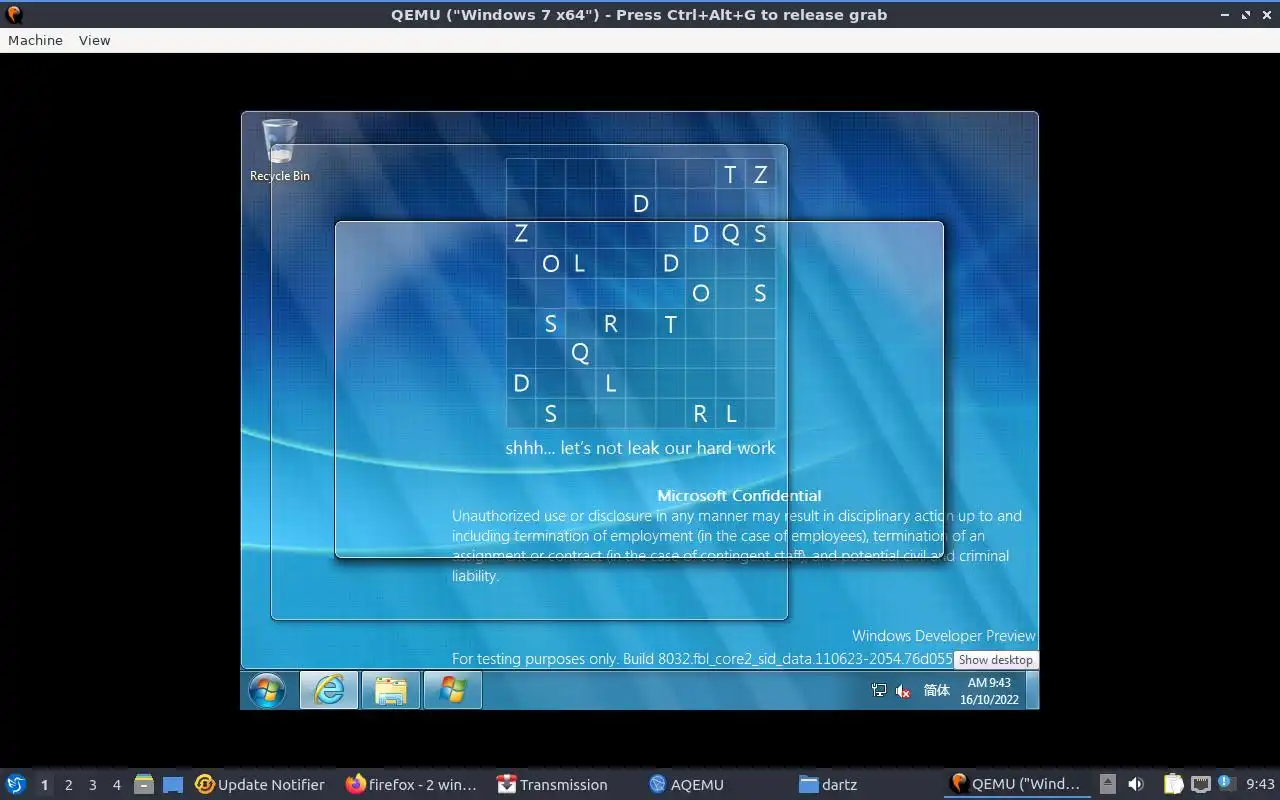Click the host panel clock 9:43
This screenshot has width=1280, height=800.
1260,784
